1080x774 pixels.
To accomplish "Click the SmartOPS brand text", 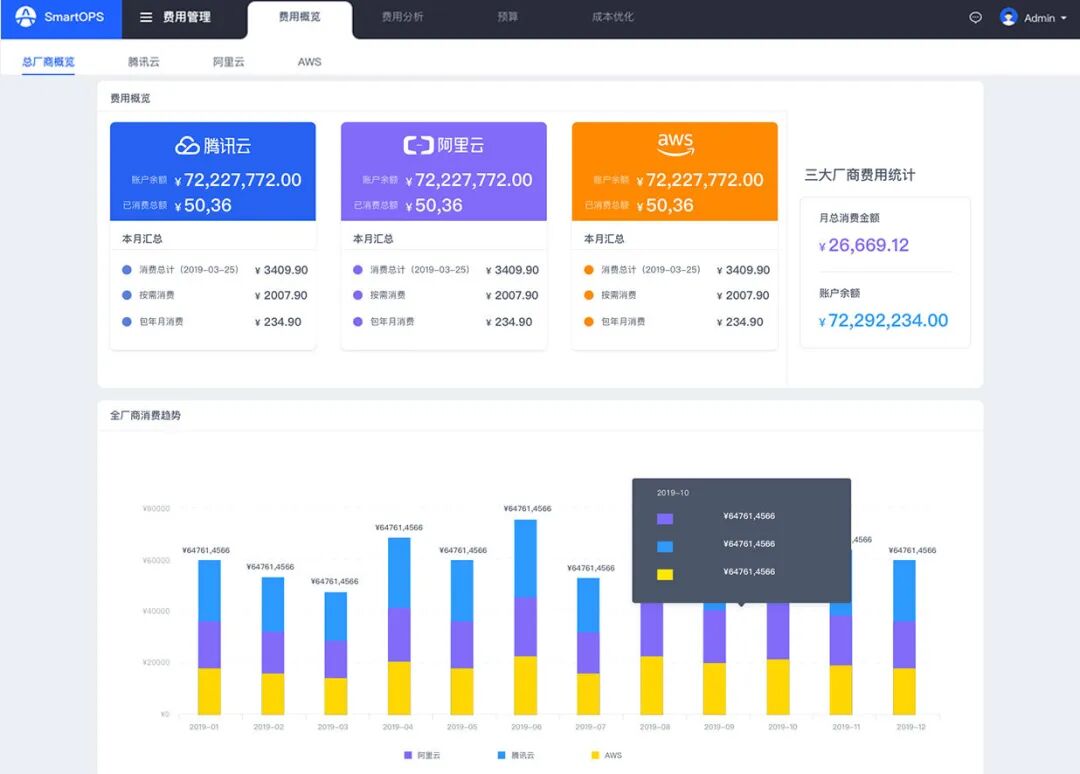I will (x=74, y=17).
